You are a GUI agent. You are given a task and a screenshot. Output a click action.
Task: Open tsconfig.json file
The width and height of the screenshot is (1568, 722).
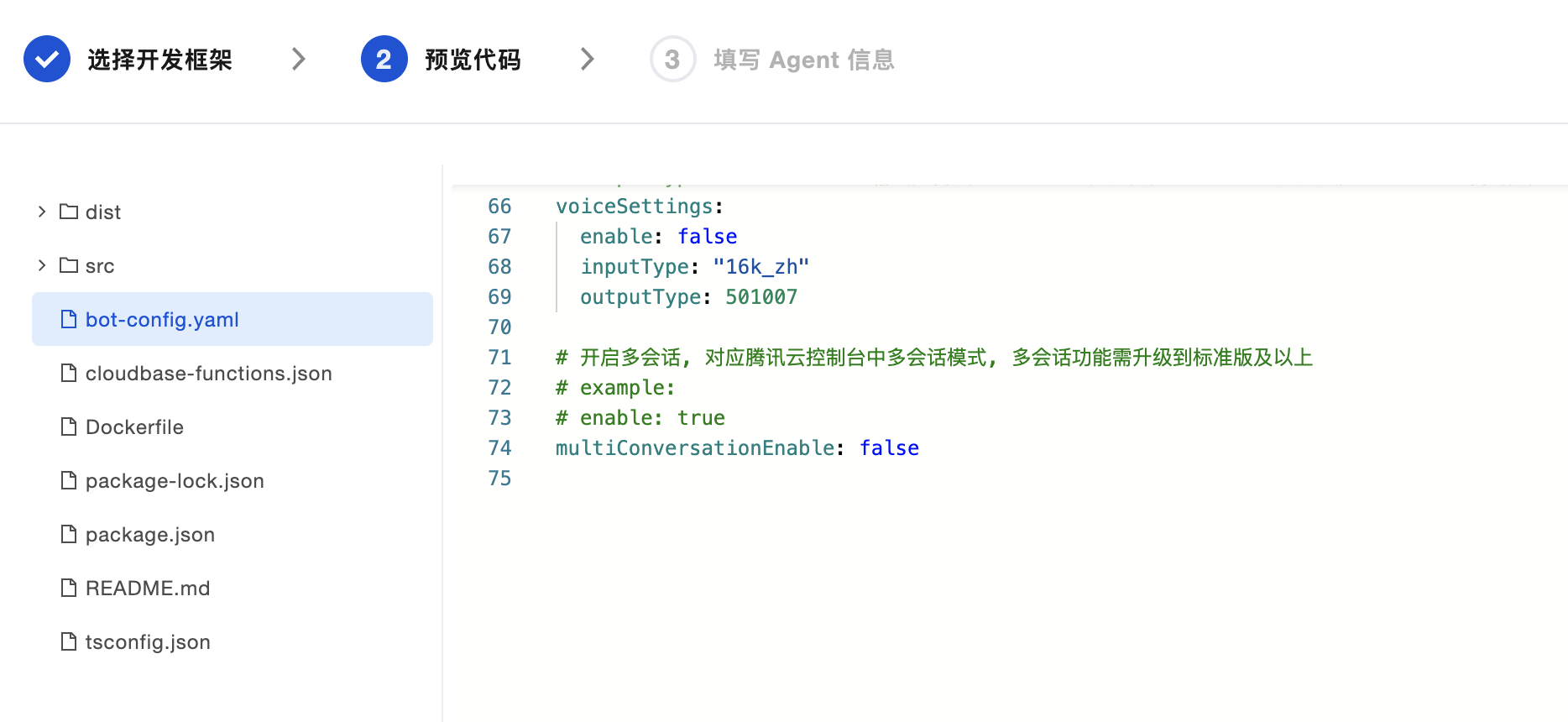tap(148, 642)
